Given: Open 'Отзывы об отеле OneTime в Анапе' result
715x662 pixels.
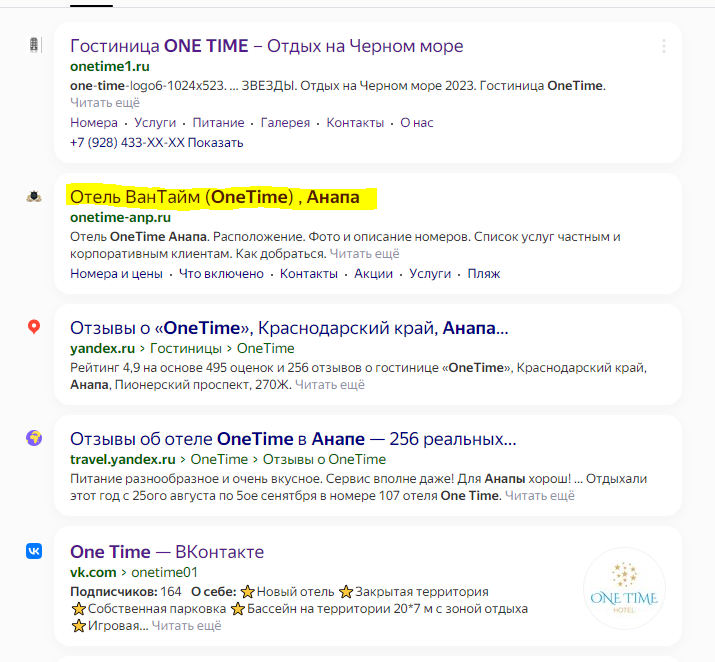Looking at the screenshot, I should [293, 439].
